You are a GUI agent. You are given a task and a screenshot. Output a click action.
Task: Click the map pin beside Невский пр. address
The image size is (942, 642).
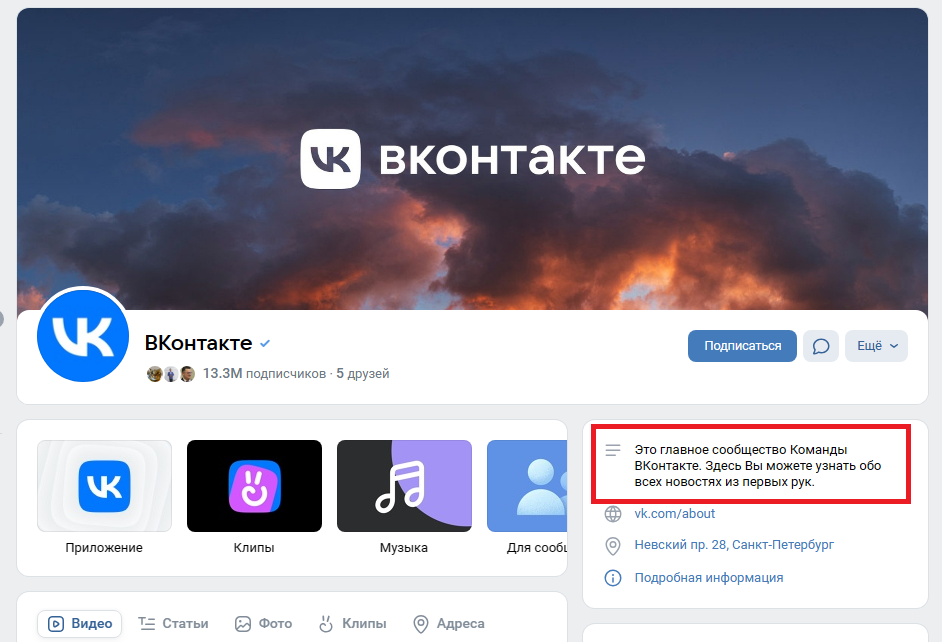tap(613, 546)
